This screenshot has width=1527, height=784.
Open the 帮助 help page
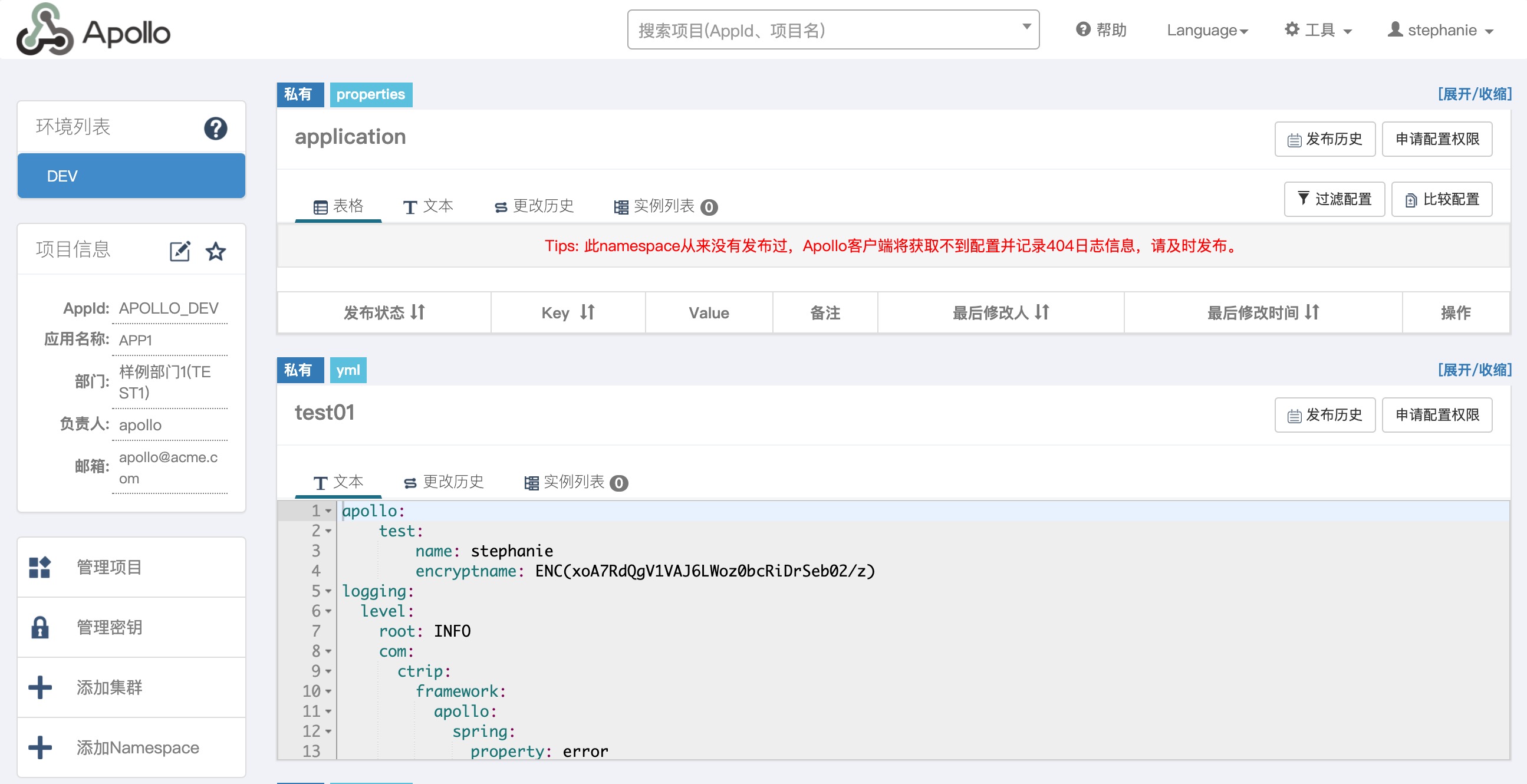(1101, 29)
